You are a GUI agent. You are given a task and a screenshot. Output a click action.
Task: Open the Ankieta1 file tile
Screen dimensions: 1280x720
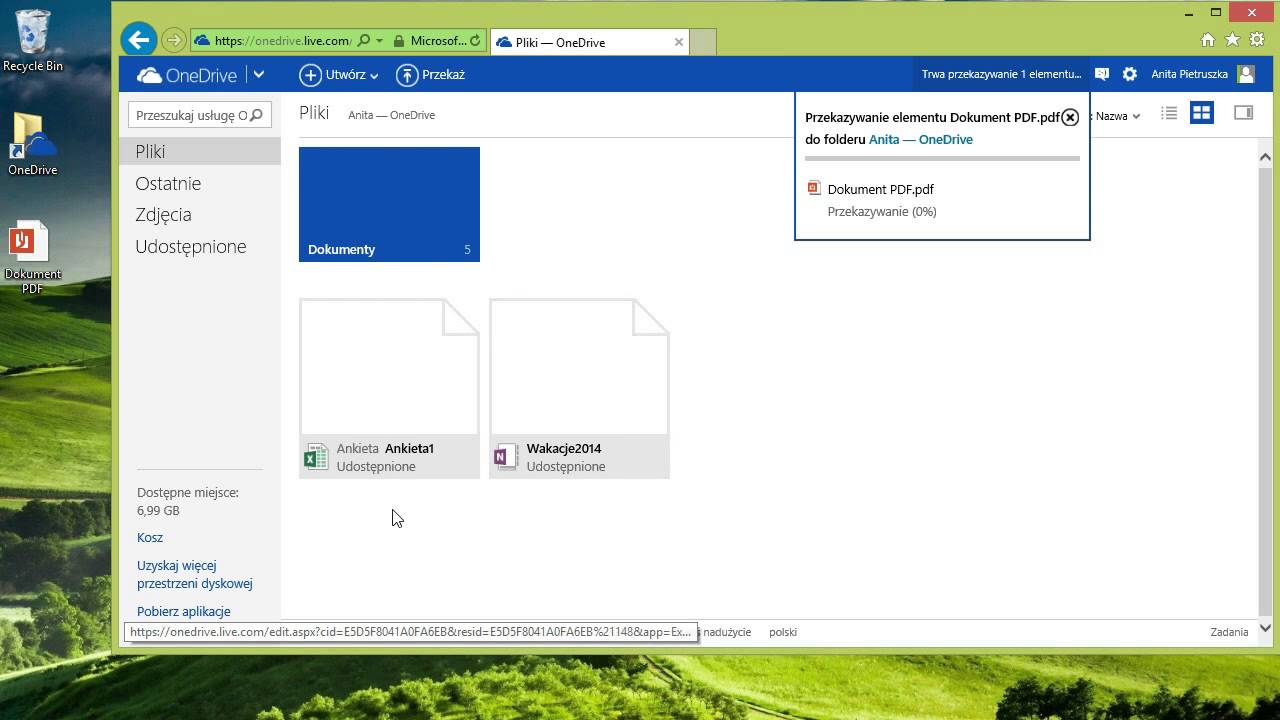pyautogui.click(x=389, y=388)
